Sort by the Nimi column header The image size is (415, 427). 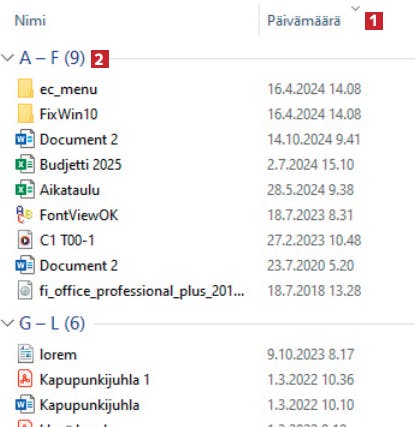click(x=30, y=21)
